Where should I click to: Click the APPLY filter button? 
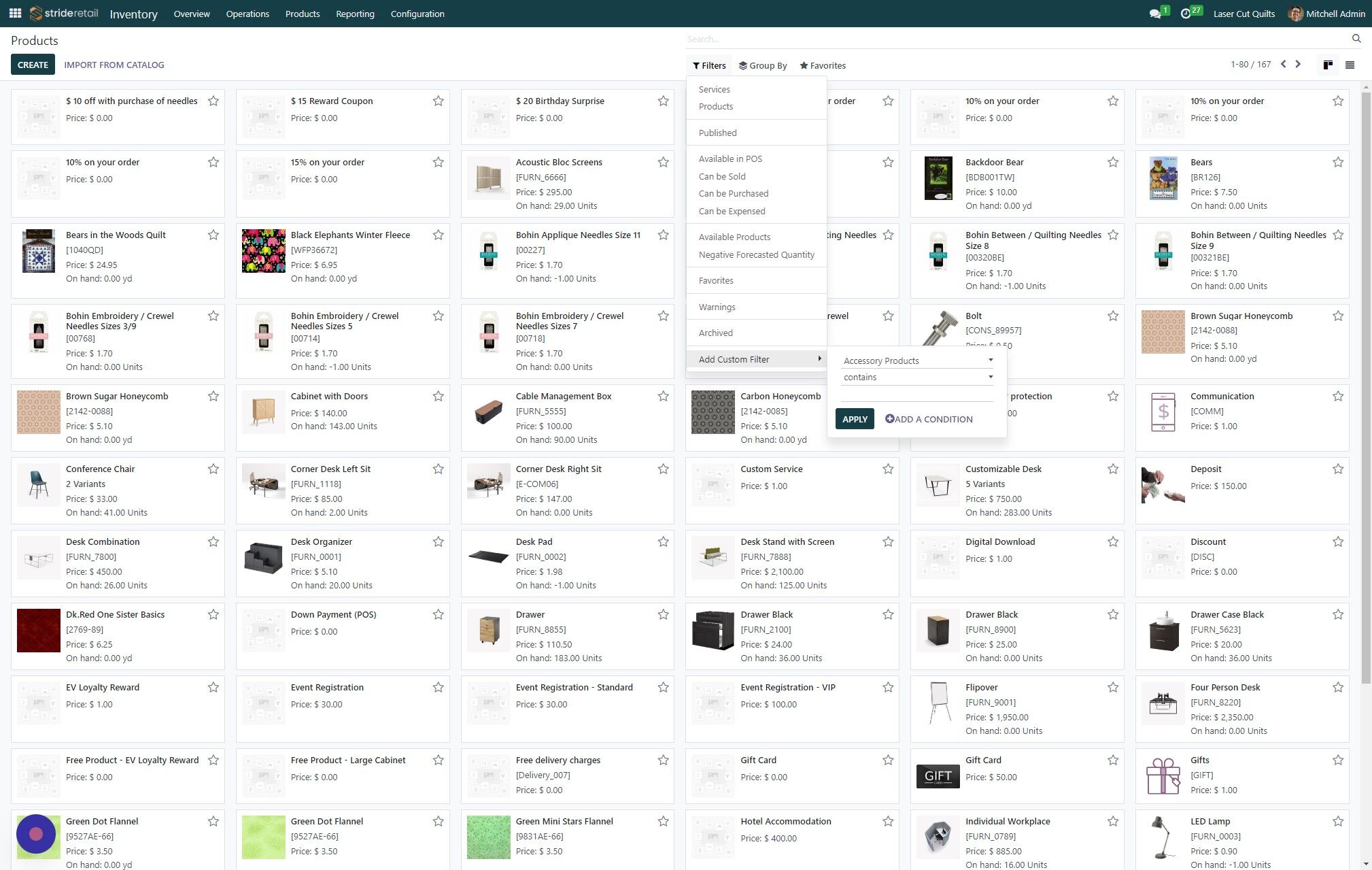(855, 419)
